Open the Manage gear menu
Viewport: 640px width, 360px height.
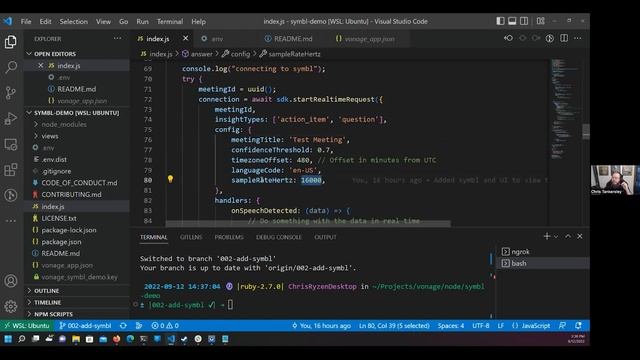pyautogui.click(x=11, y=306)
